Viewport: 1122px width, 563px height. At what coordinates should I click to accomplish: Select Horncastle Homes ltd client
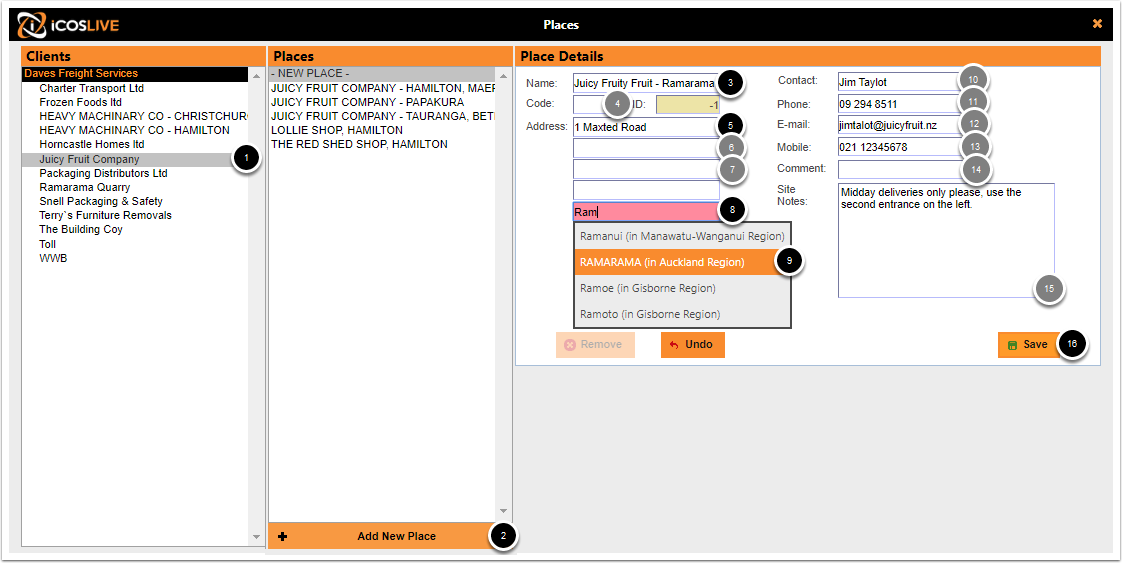(92, 145)
